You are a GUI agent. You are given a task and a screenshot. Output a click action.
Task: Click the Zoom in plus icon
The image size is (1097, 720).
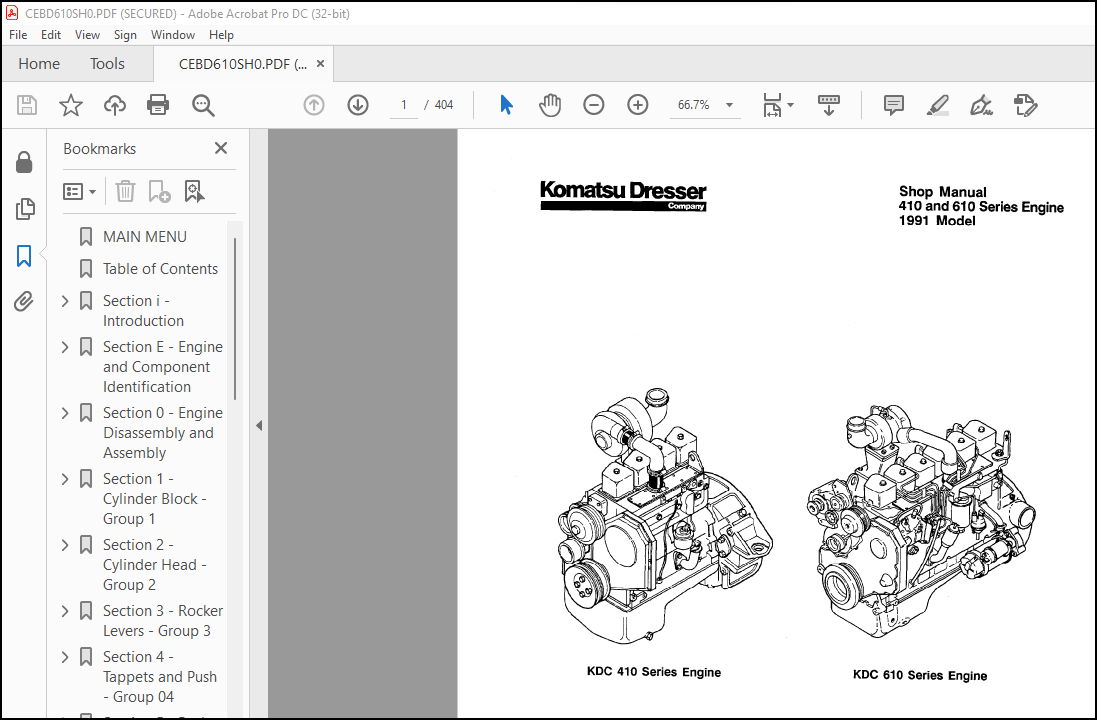(637, 105)
